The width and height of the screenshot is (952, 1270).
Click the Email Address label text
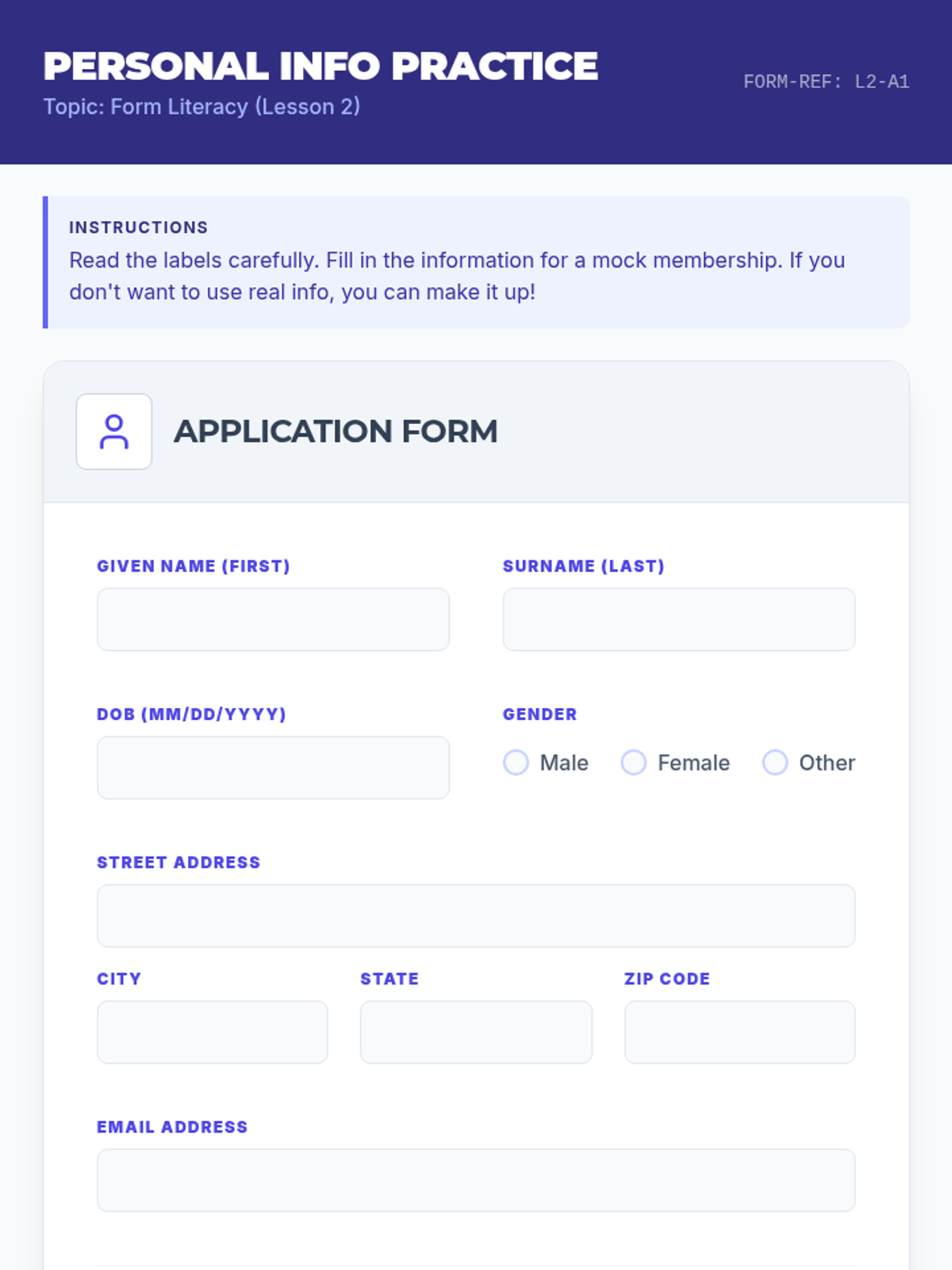172,1127
